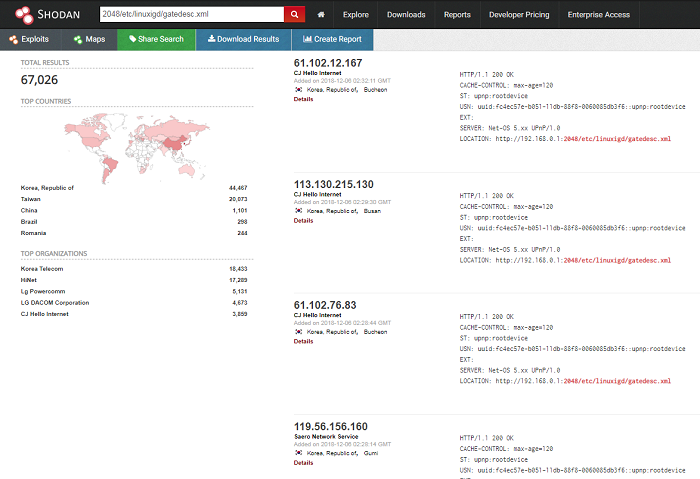Filter by organization Lg Powercomm
The height and width of the screenshot is (479, 700).
43,291
